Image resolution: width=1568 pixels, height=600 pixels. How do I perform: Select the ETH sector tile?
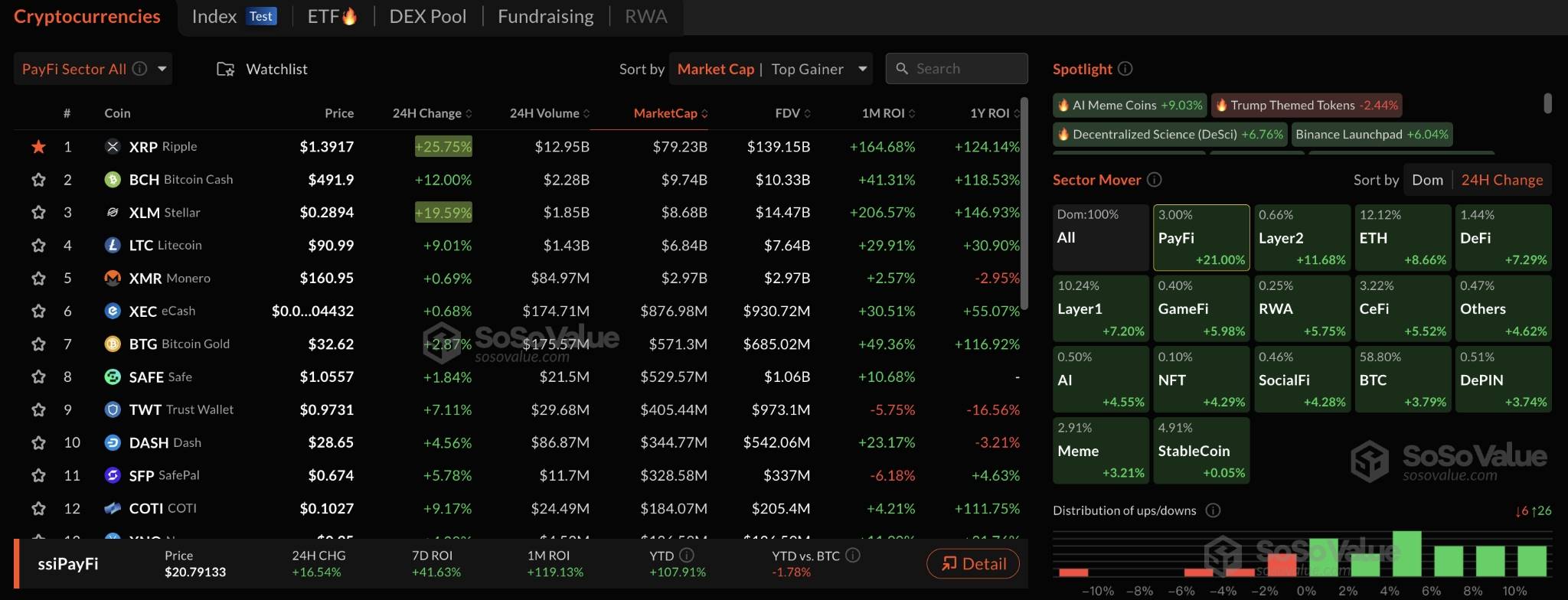(x=1403, y=238)
